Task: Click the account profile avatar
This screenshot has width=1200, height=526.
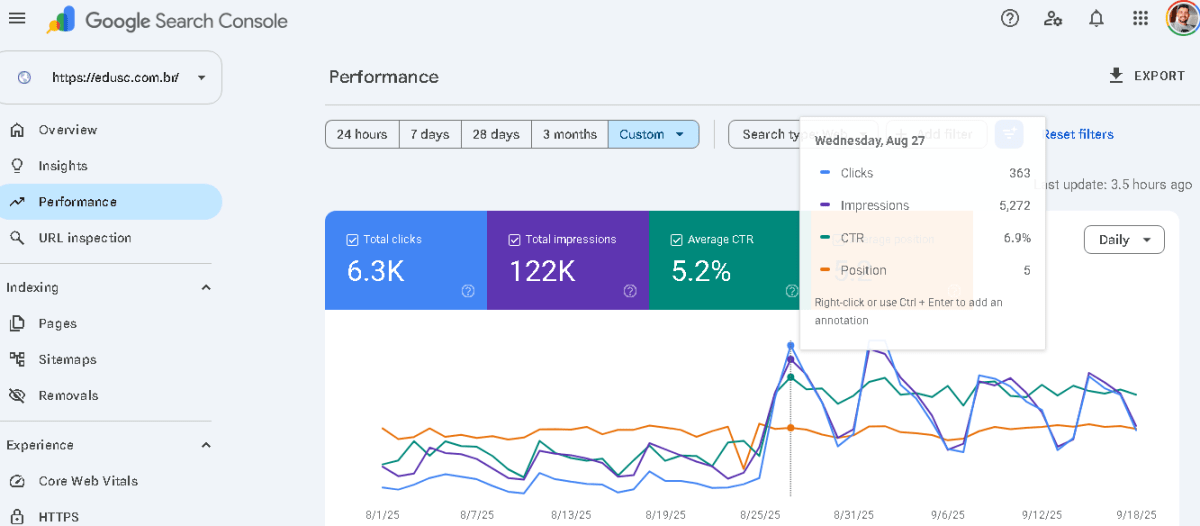Action: pyautogui.click(x=1182, y=18)
